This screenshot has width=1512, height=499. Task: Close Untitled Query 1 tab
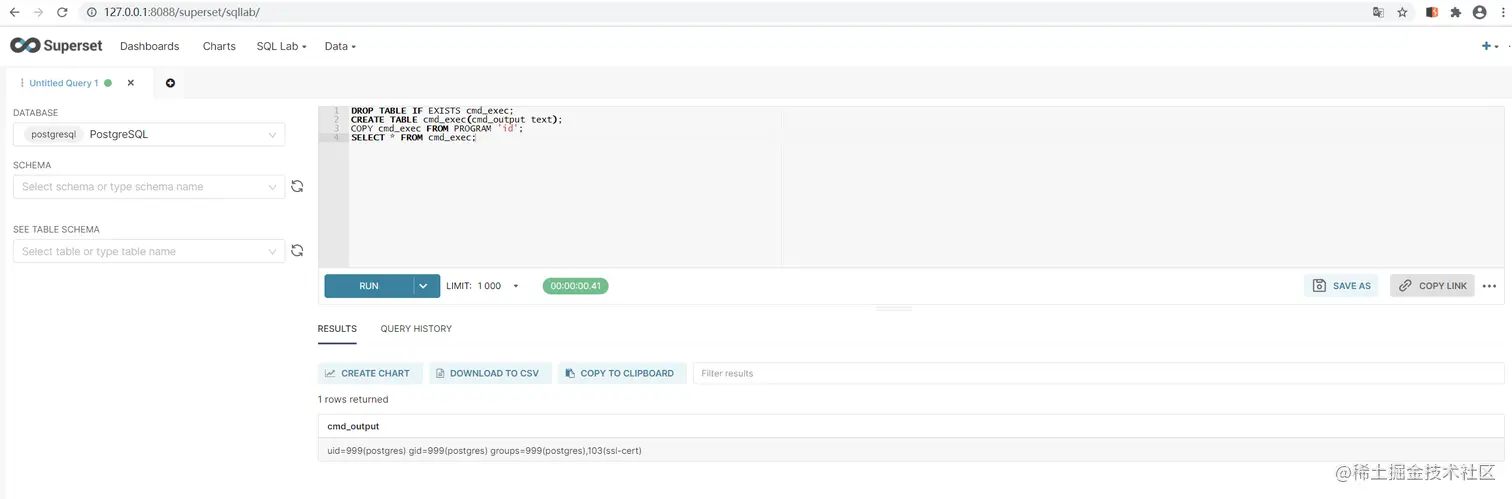pyautogui.click(x=131, y=83)
